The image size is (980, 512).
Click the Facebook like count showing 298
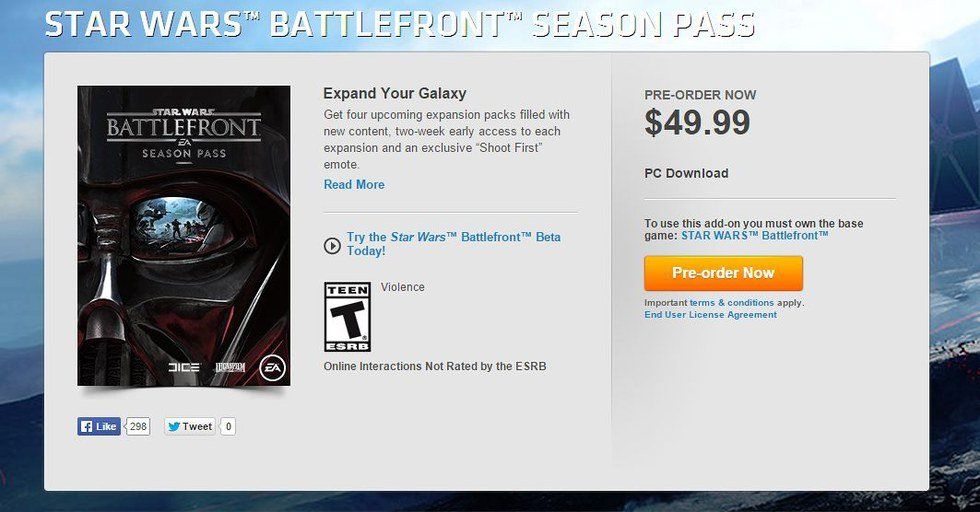click(x=138, y=426)
